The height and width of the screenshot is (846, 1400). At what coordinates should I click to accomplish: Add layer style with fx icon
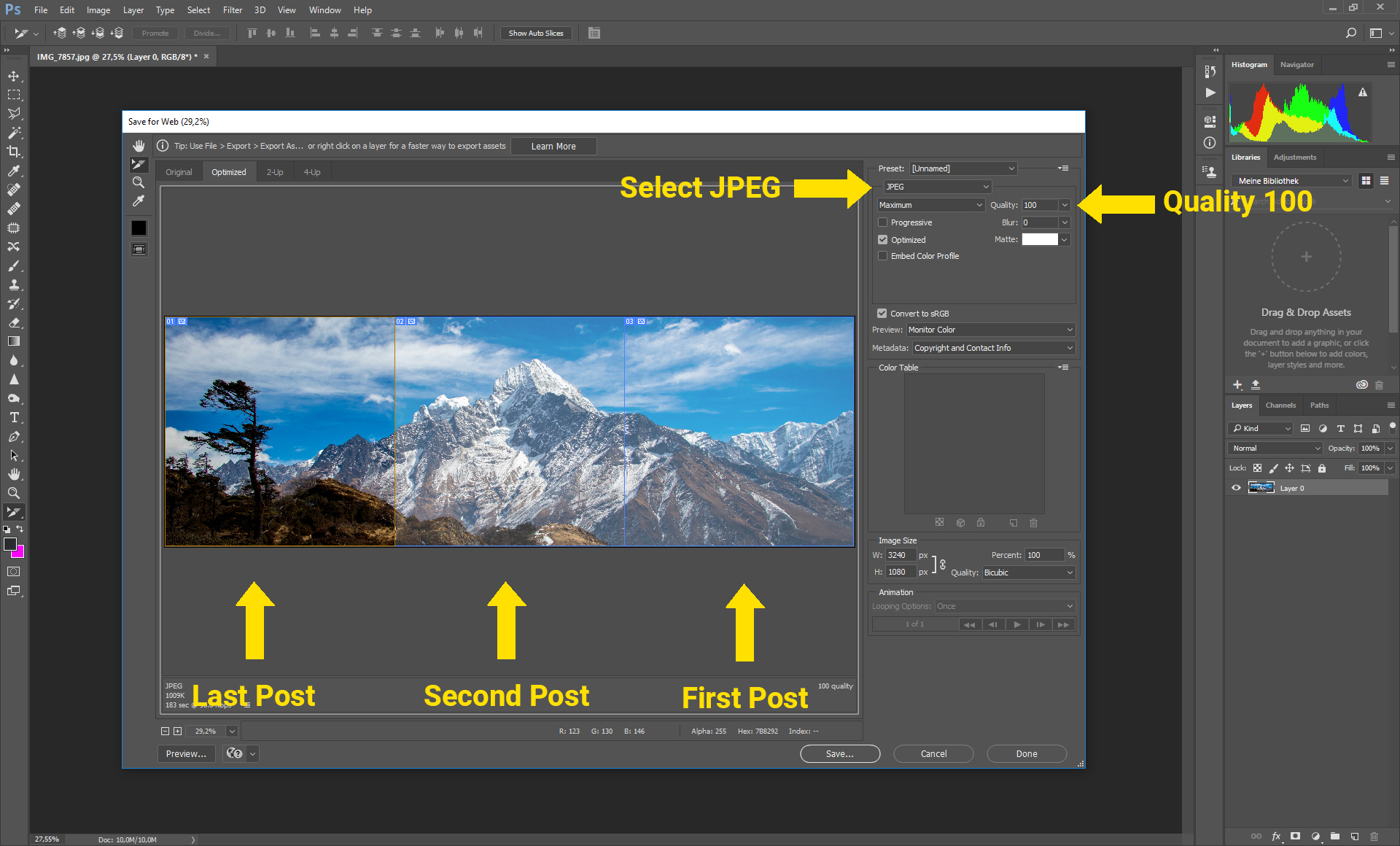pos(1276,837)
